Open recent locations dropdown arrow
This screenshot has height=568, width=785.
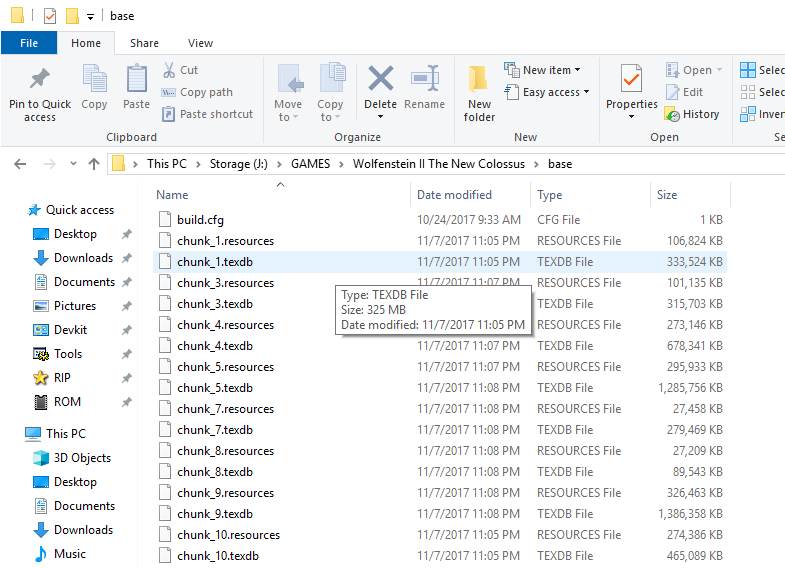(74, 164)
